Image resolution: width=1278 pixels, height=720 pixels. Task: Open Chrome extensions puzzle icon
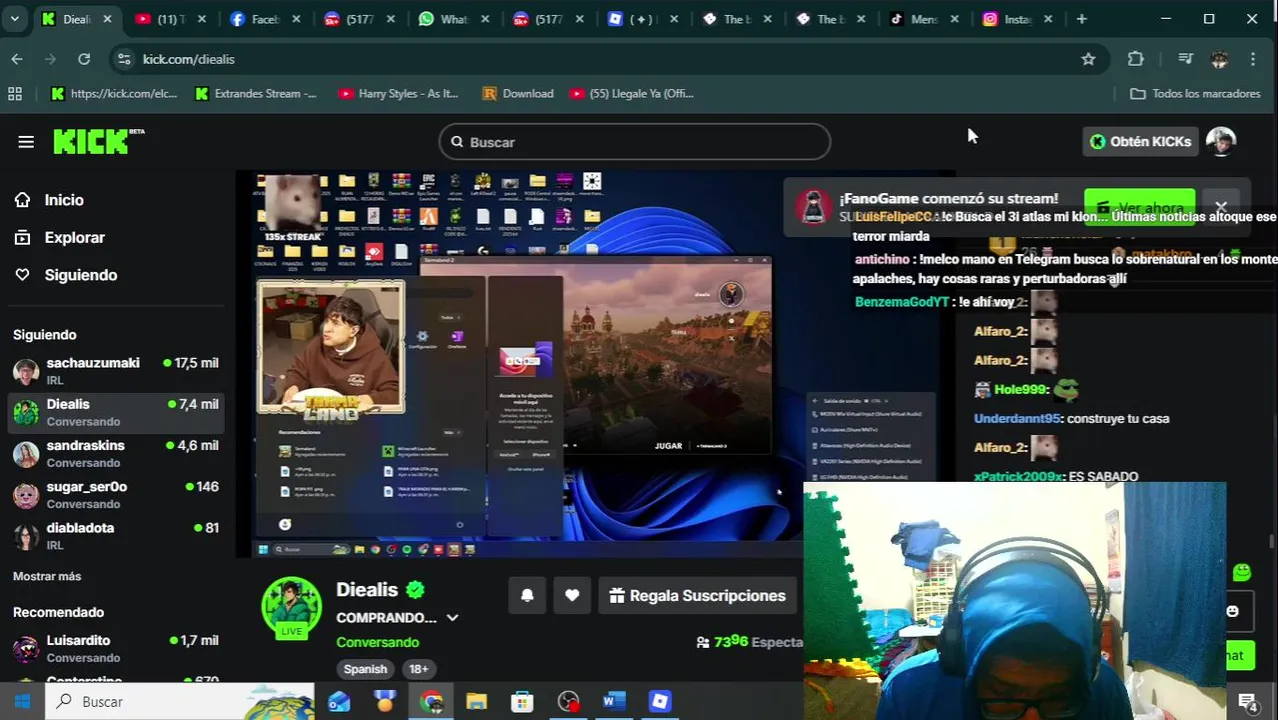(x=1135, y=59)
